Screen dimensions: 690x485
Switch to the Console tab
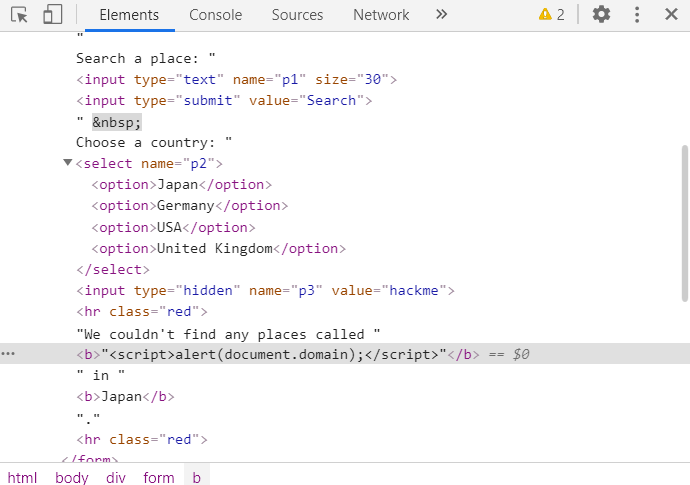[216, 15]
